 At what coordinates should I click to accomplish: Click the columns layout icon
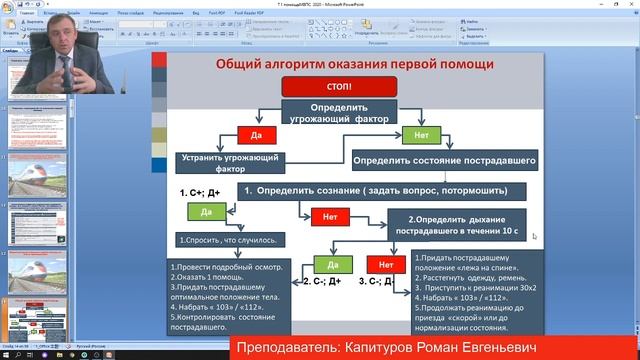231,34
